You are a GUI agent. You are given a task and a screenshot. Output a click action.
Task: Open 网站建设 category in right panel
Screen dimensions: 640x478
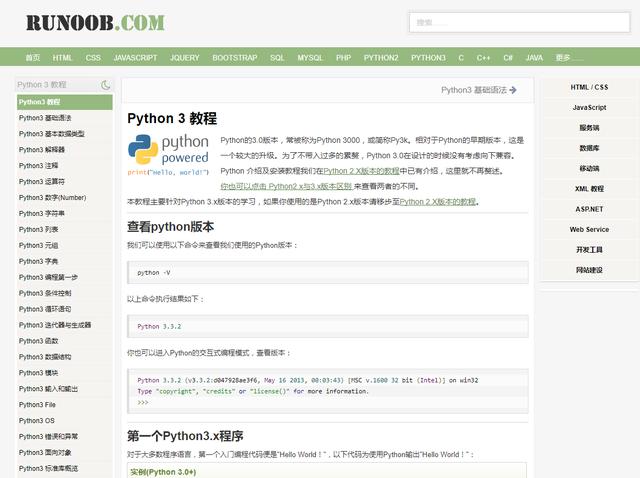pyautogui.click(x=589, y=270)
